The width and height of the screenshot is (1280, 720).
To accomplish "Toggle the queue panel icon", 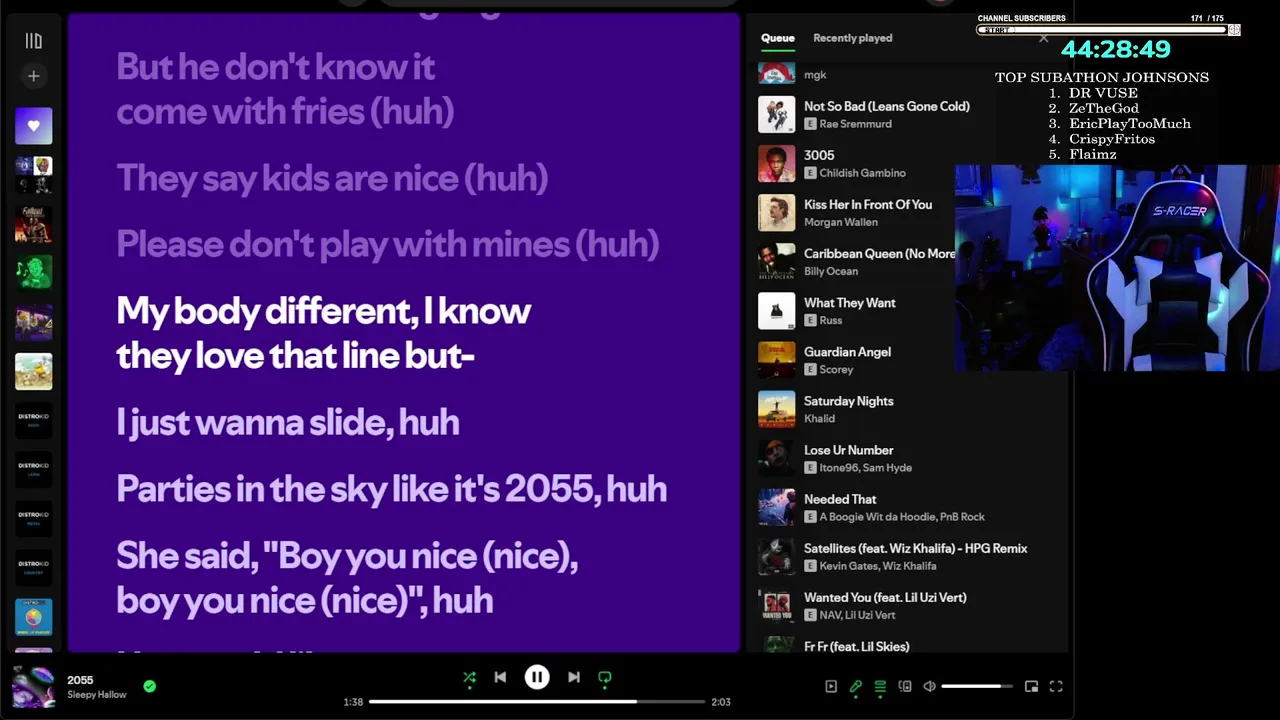I will [x=880, y=686].
